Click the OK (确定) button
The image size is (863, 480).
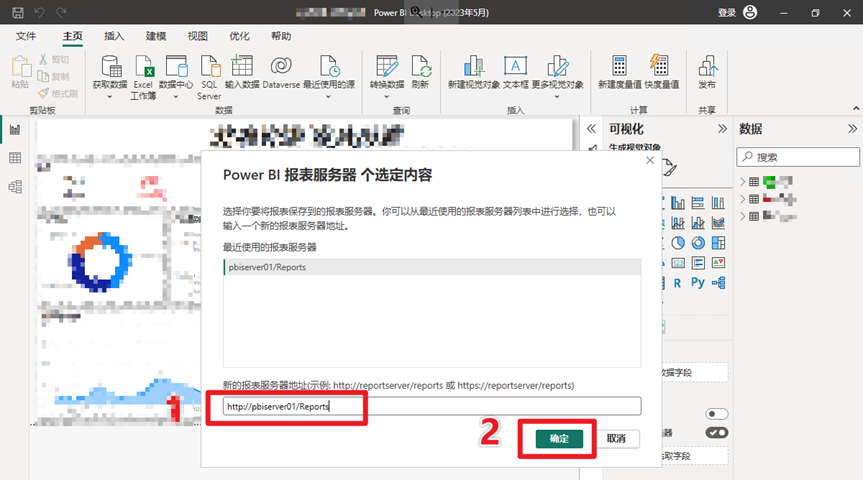coord(559,439)
